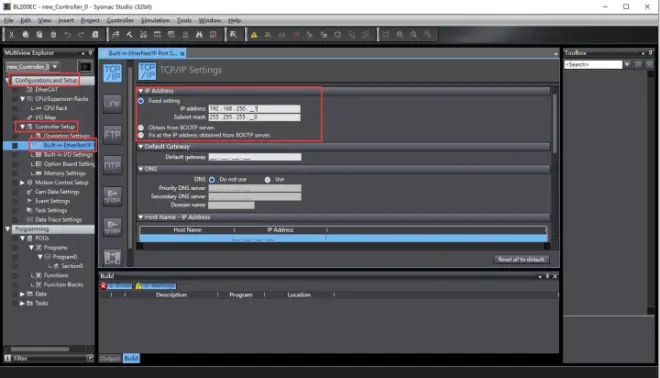
Task: Select I/O Map in the tree
Action: pos(45,117)
